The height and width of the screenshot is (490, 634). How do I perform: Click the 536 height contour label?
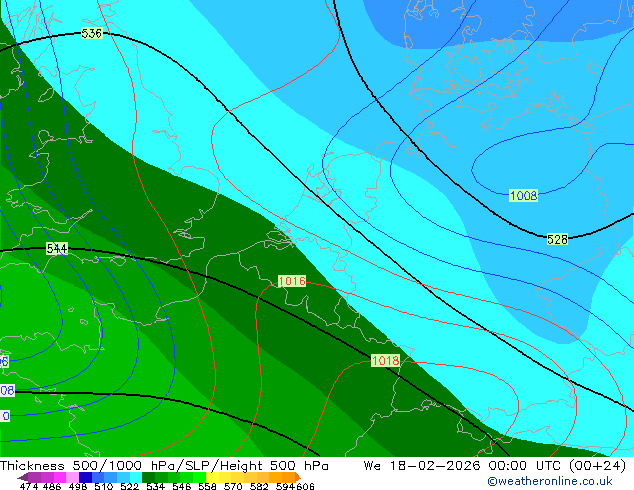[91, 33]
